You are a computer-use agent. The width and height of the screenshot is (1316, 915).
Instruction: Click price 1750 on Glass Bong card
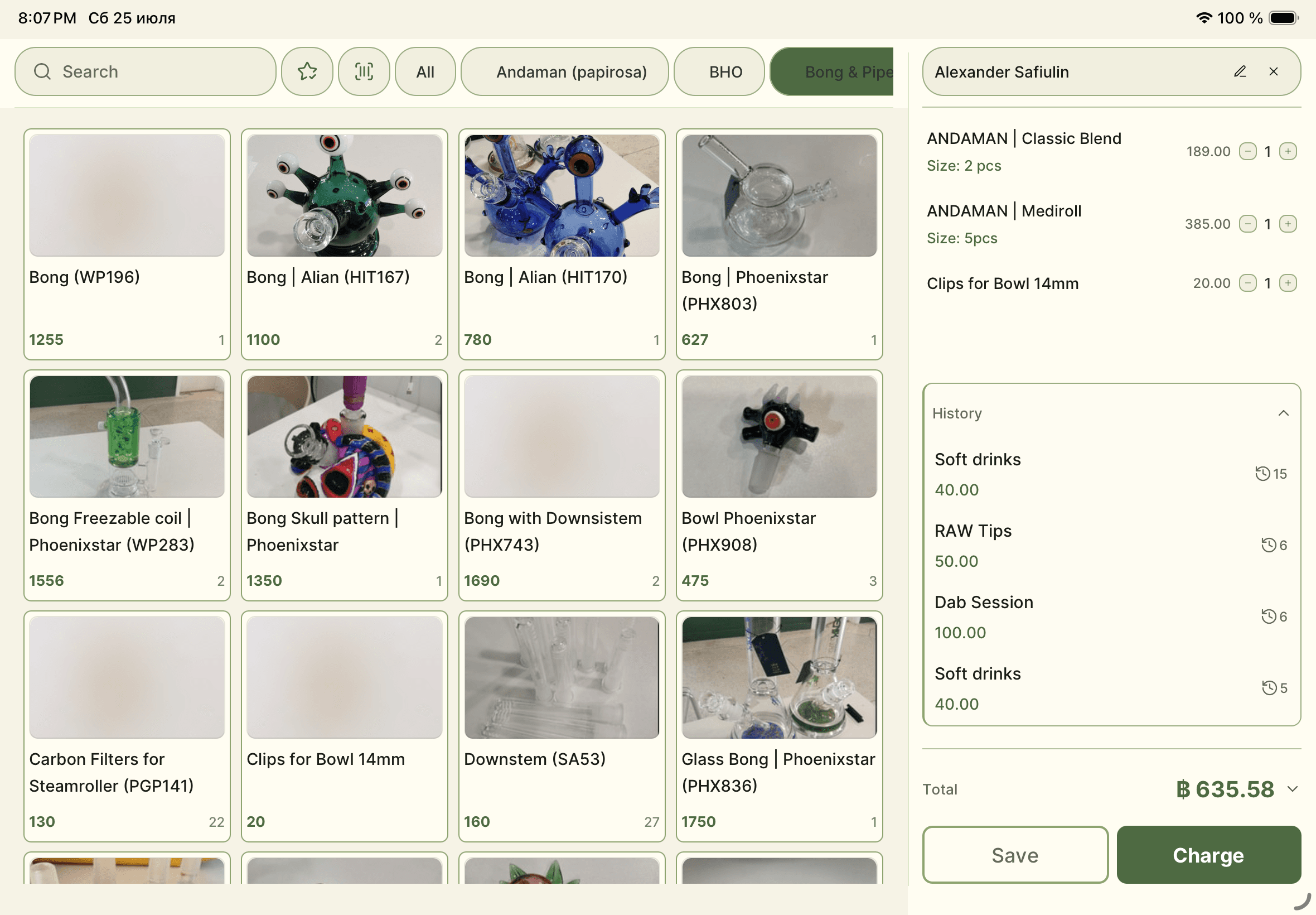(698, 822)
